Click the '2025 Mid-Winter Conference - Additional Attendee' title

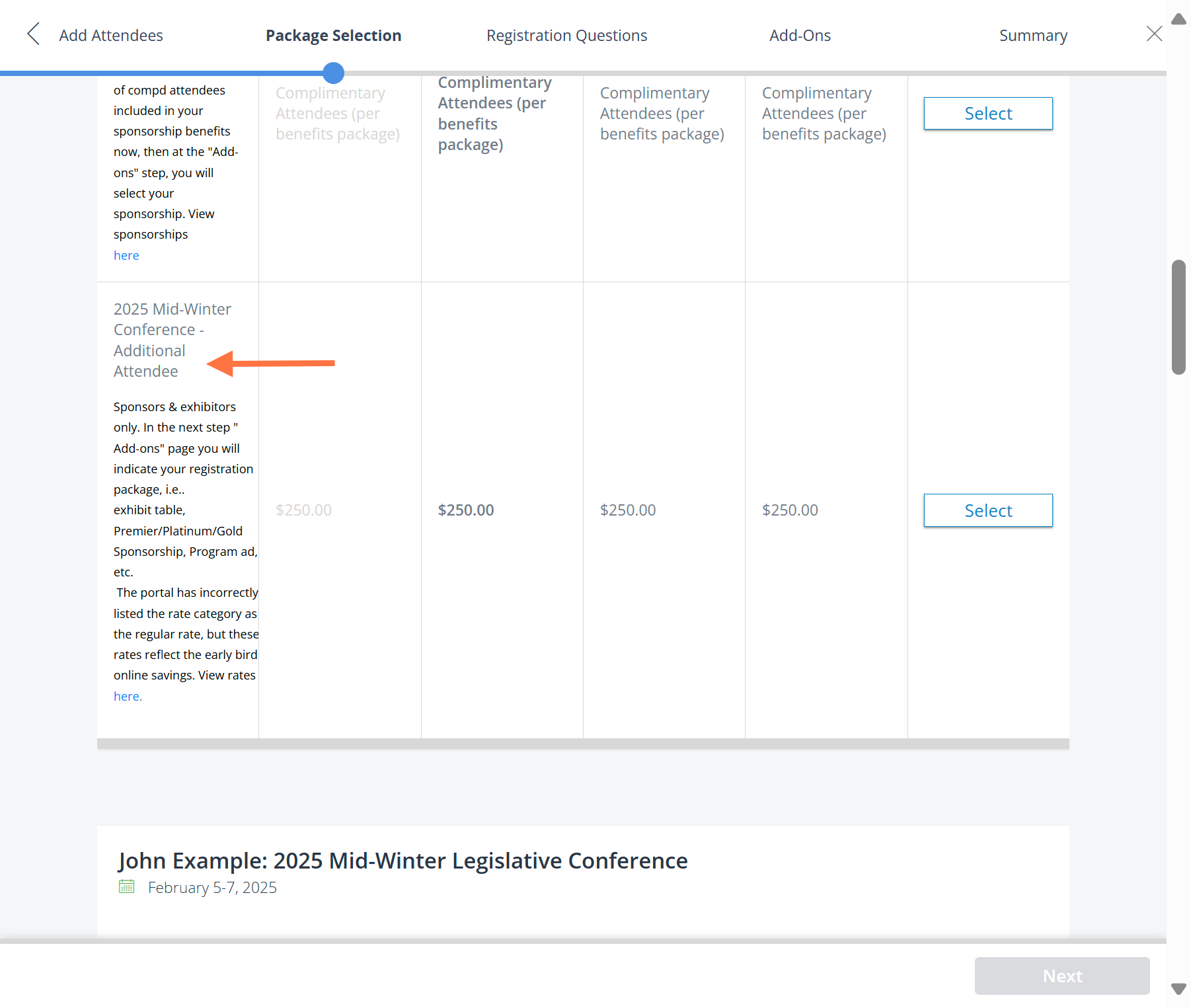pos(173,340)
